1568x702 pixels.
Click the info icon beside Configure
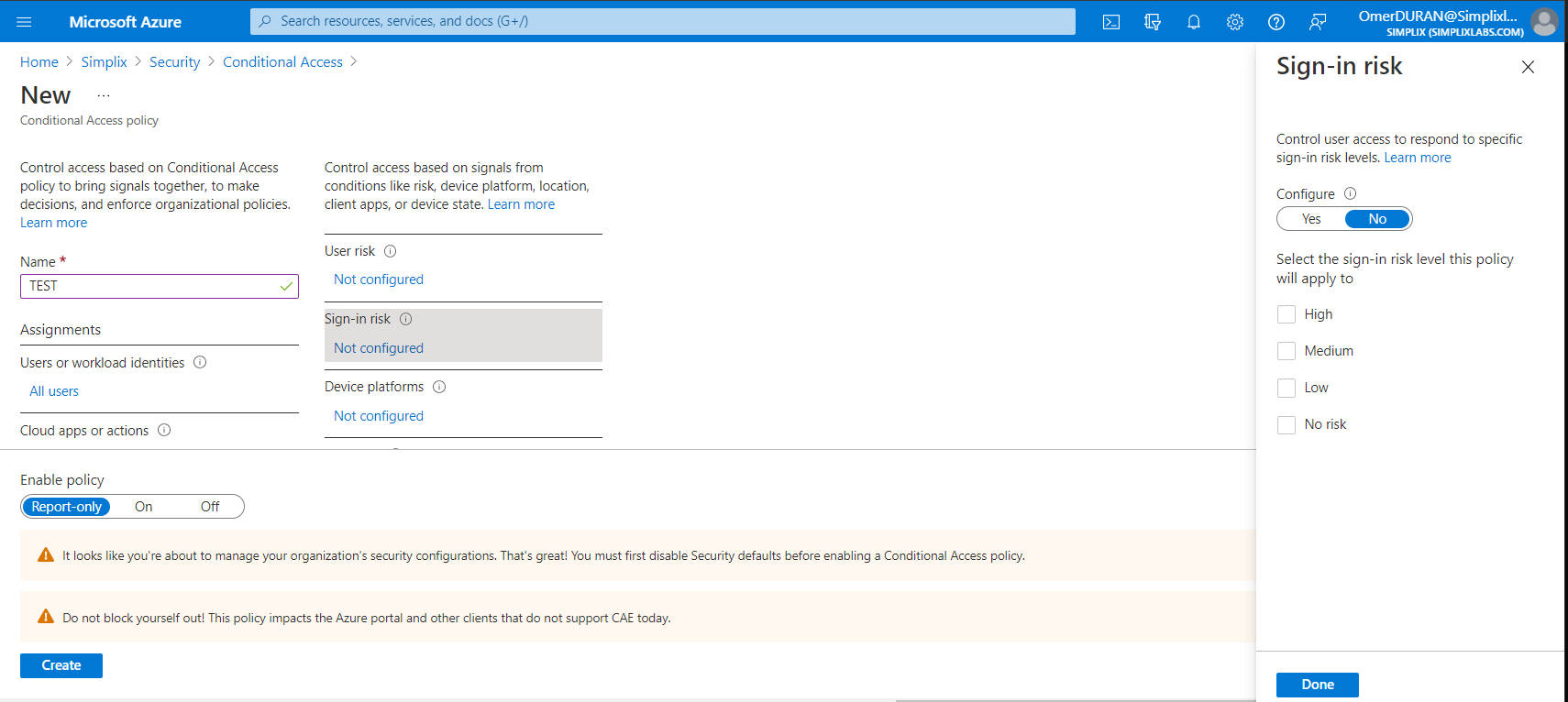point(1350,193)
